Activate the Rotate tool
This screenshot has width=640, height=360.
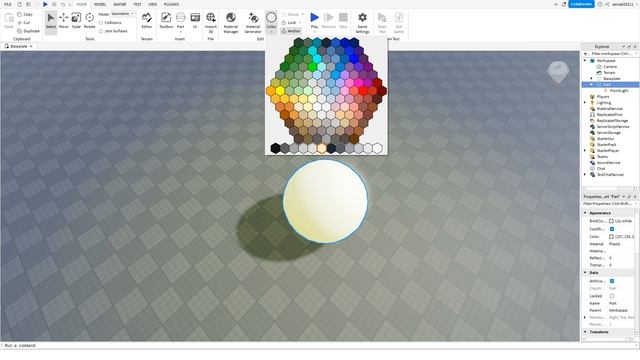pyautogui.click(x=89, y=21)
